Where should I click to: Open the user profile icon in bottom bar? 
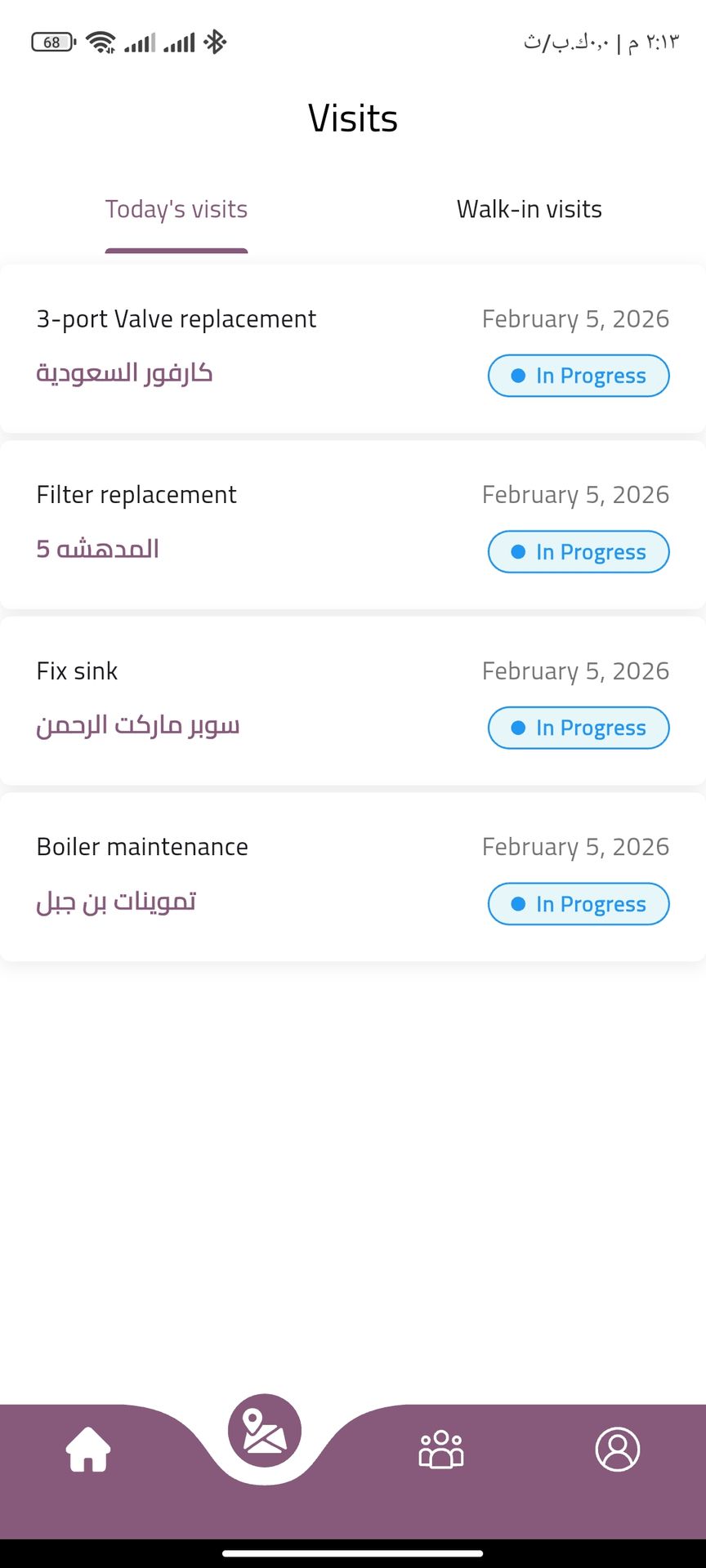618,1450
